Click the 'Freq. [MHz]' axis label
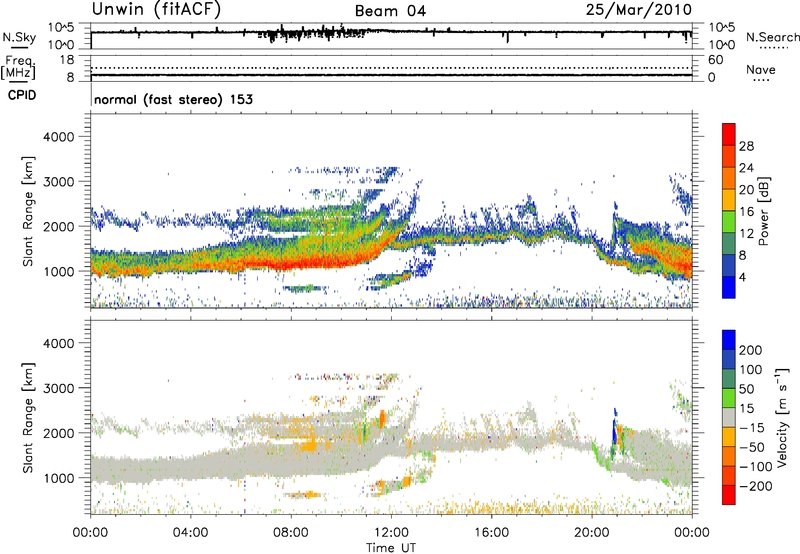Image resolution: width=800 pixels, height=554 pixels. pyautogui.click(x=18, y=68)
